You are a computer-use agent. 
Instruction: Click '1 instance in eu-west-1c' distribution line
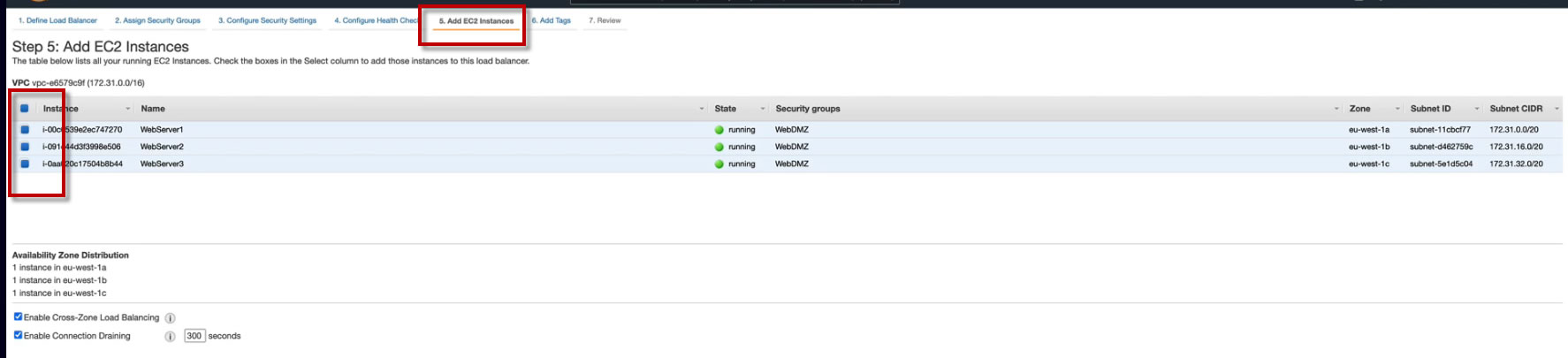click(x=59, y=293)
